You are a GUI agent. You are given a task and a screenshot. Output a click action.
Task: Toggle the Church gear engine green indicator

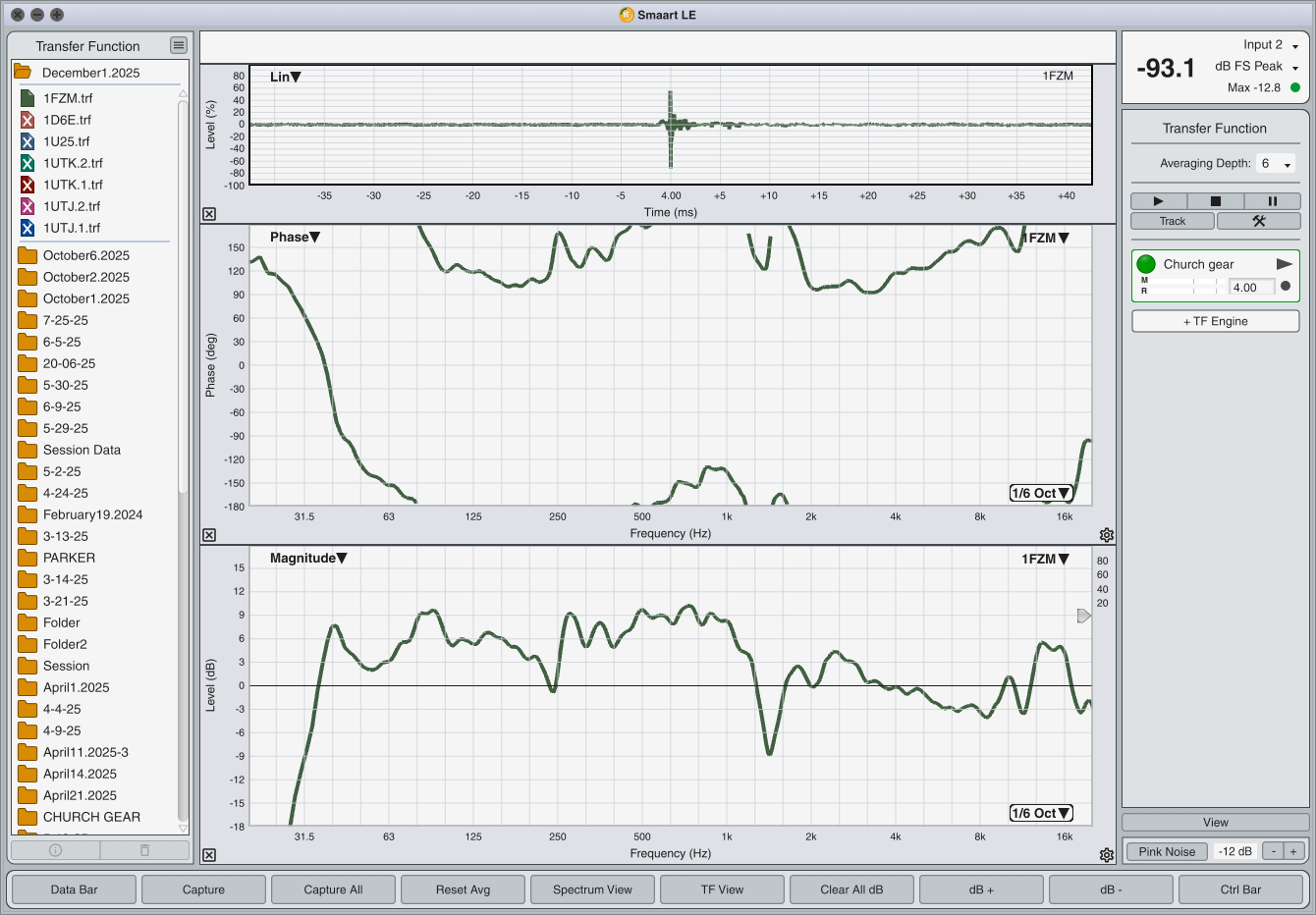[x=1146, y=264]
